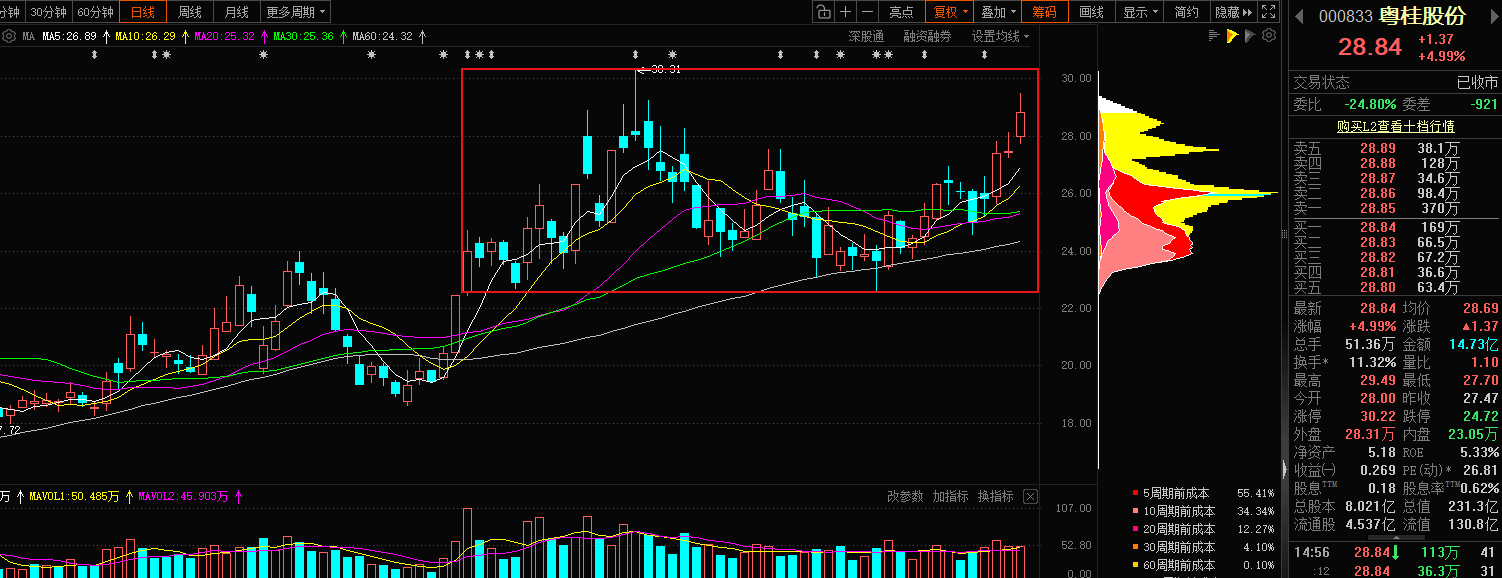Close the volume indicator panel with the X
The width and height of the screenshot is (1502, 578).
1030,497
